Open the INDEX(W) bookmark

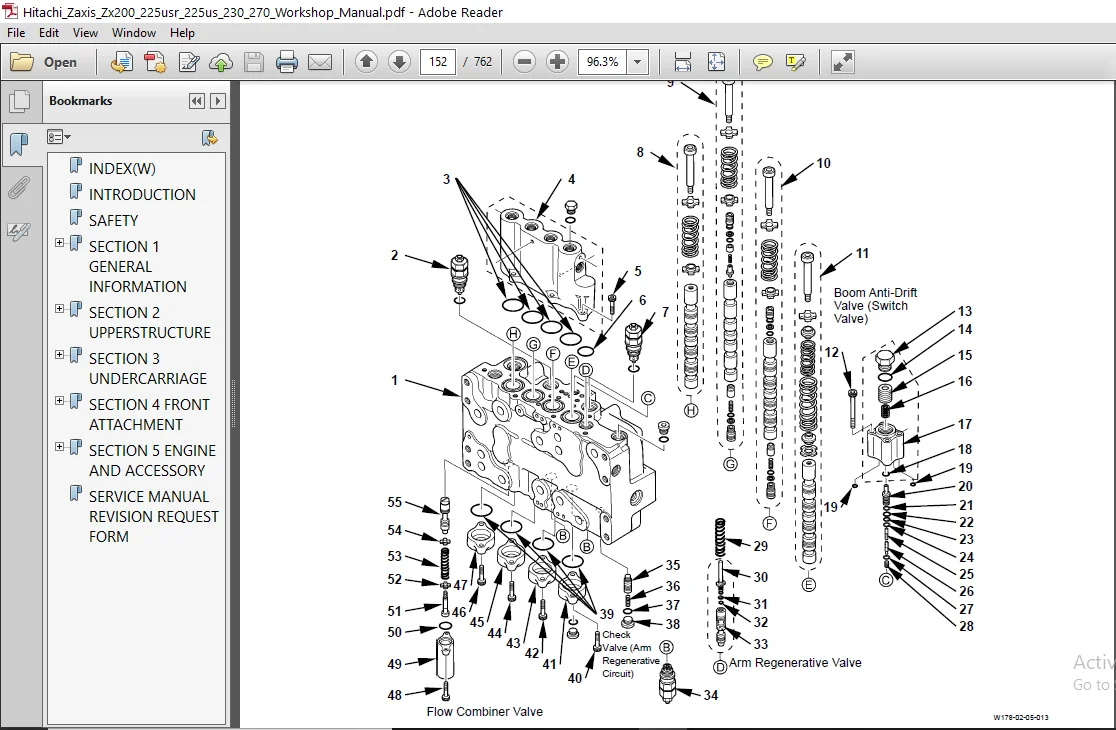[x=122, y=169]
